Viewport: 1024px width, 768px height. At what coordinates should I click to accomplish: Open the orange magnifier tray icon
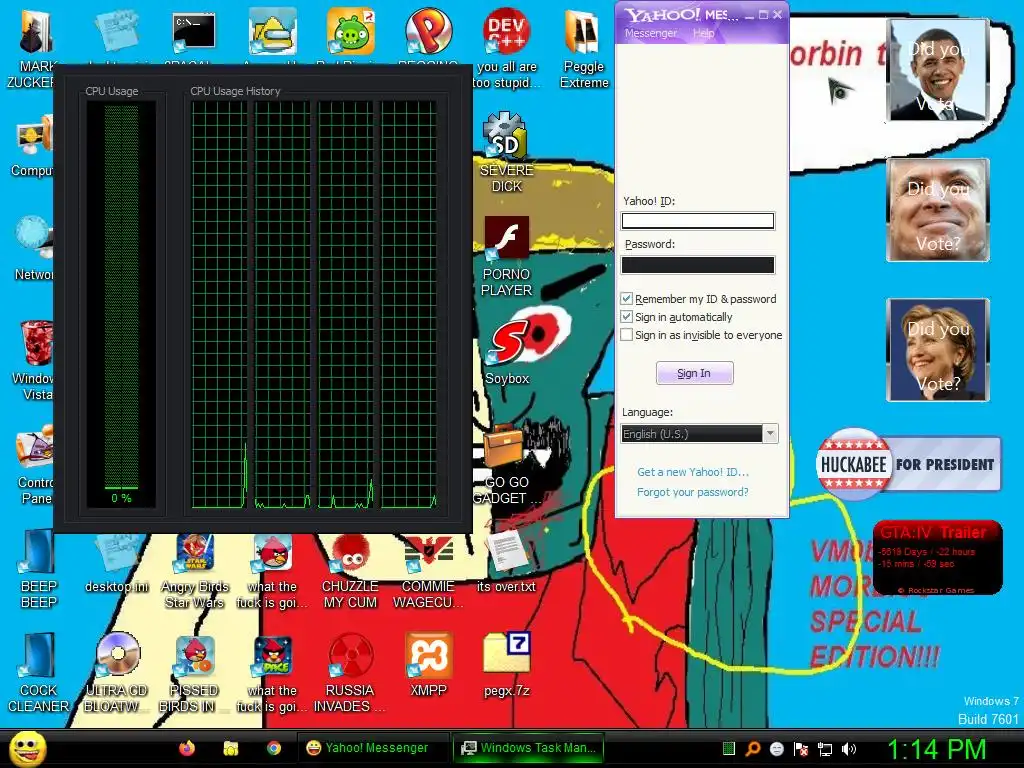point(752,749)
